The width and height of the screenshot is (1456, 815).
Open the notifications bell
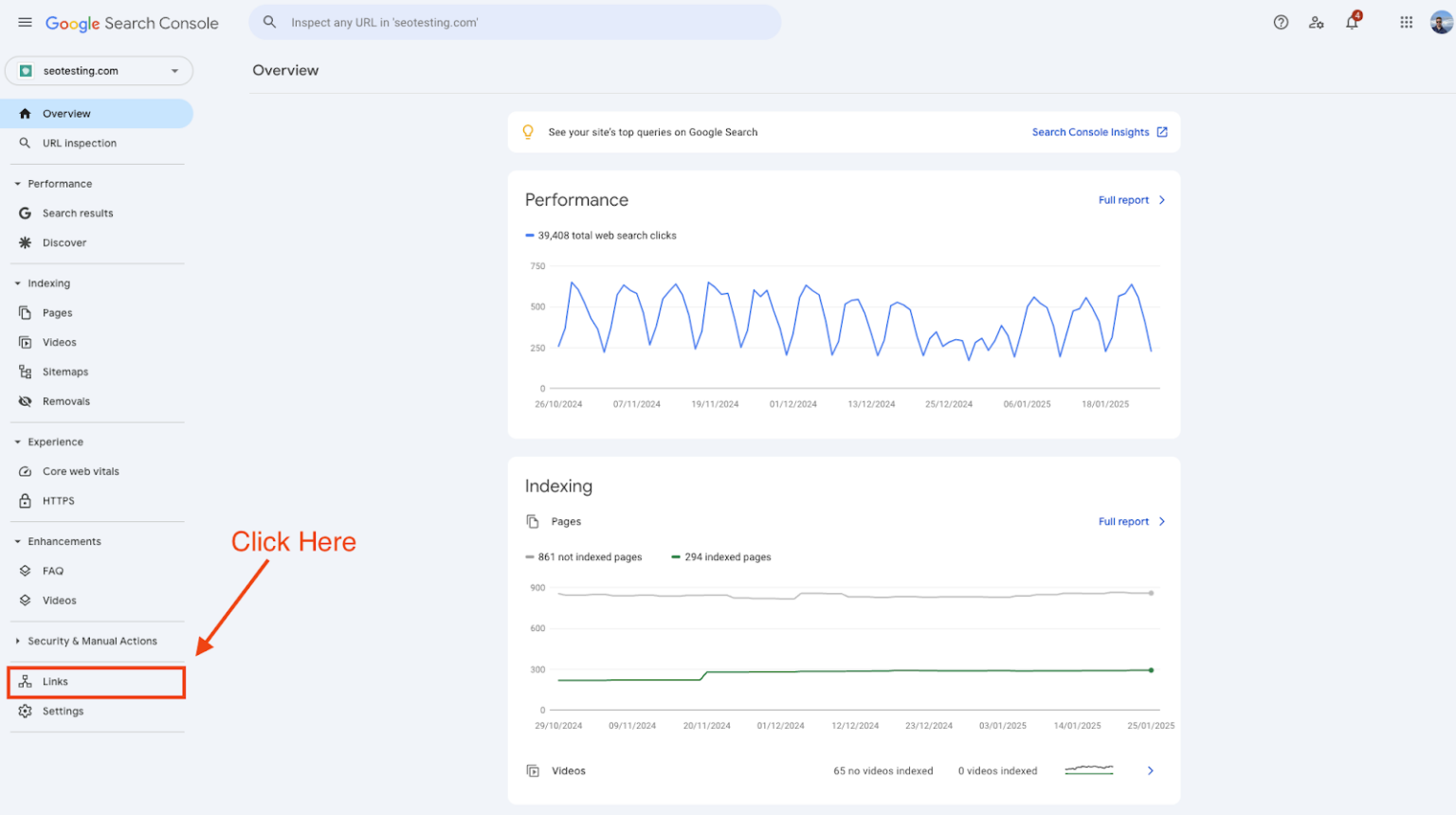pyautogui.click(x=1352, y=22)
